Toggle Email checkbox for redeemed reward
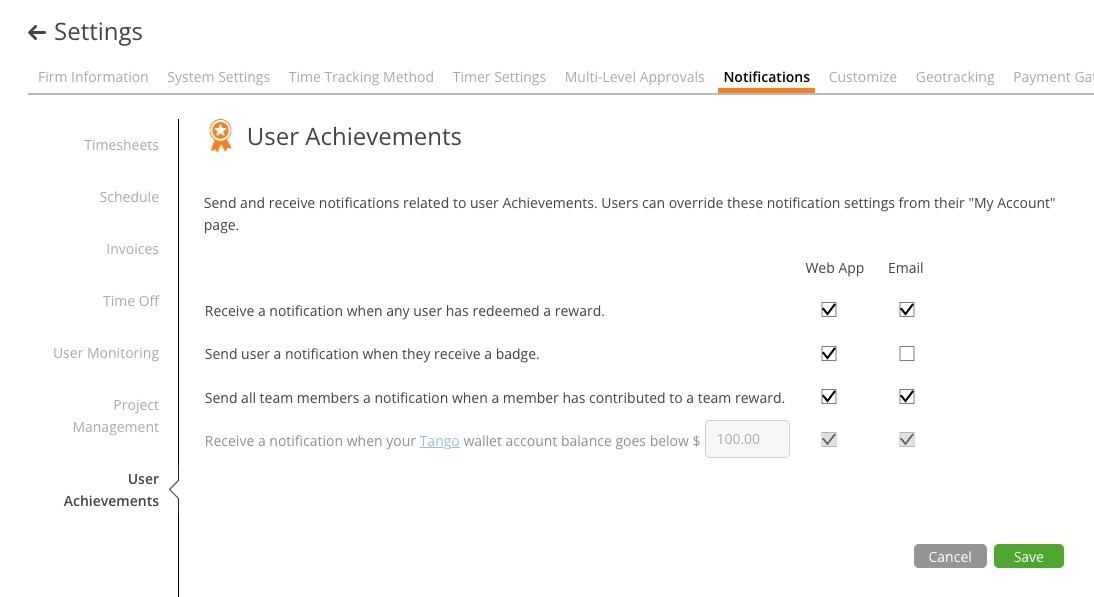 (906, 310)
